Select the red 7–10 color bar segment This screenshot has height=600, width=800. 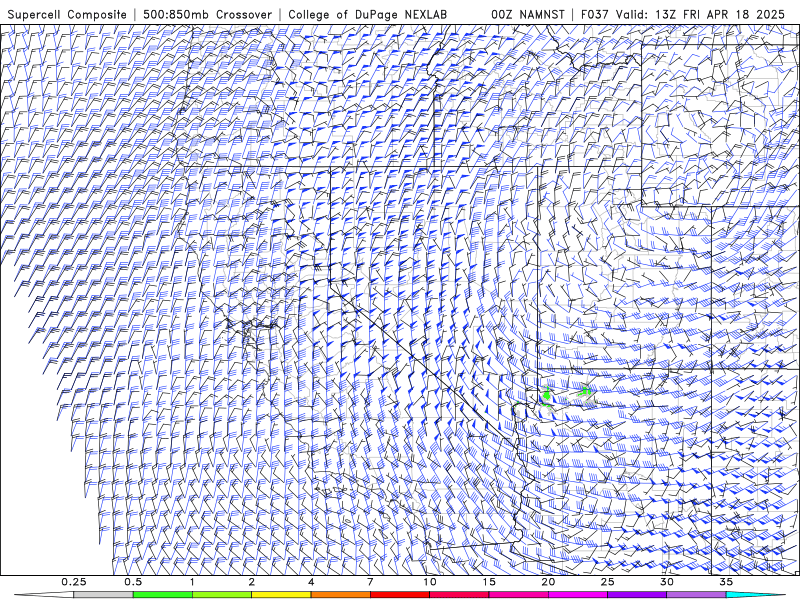click(399, 595)
